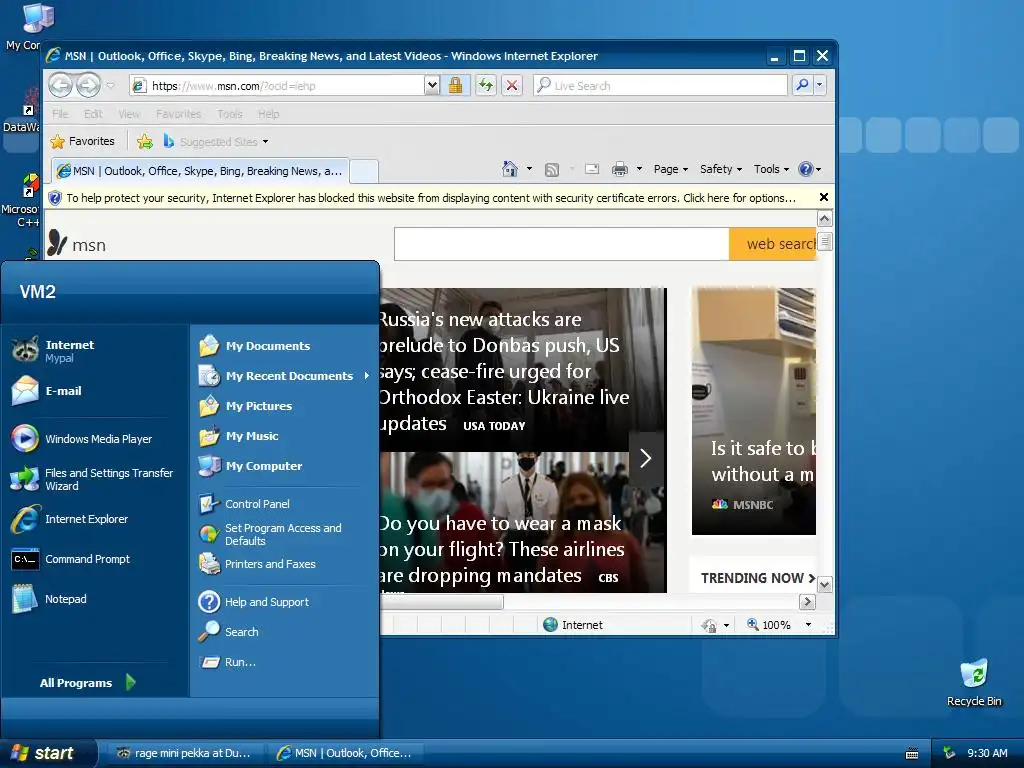Screen dimensions: 1024x768
Task: Click the Back button in Internet Explorer
Action: click(x=60, y=85)
